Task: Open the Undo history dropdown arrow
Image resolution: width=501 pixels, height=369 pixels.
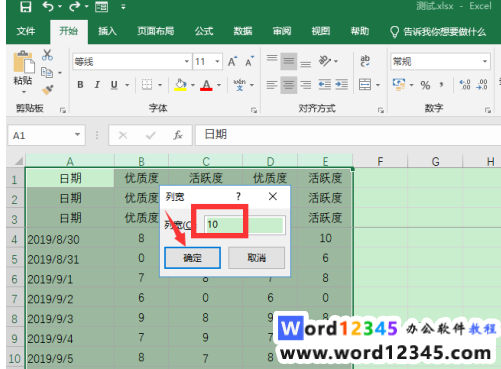Action: [60, 7]
